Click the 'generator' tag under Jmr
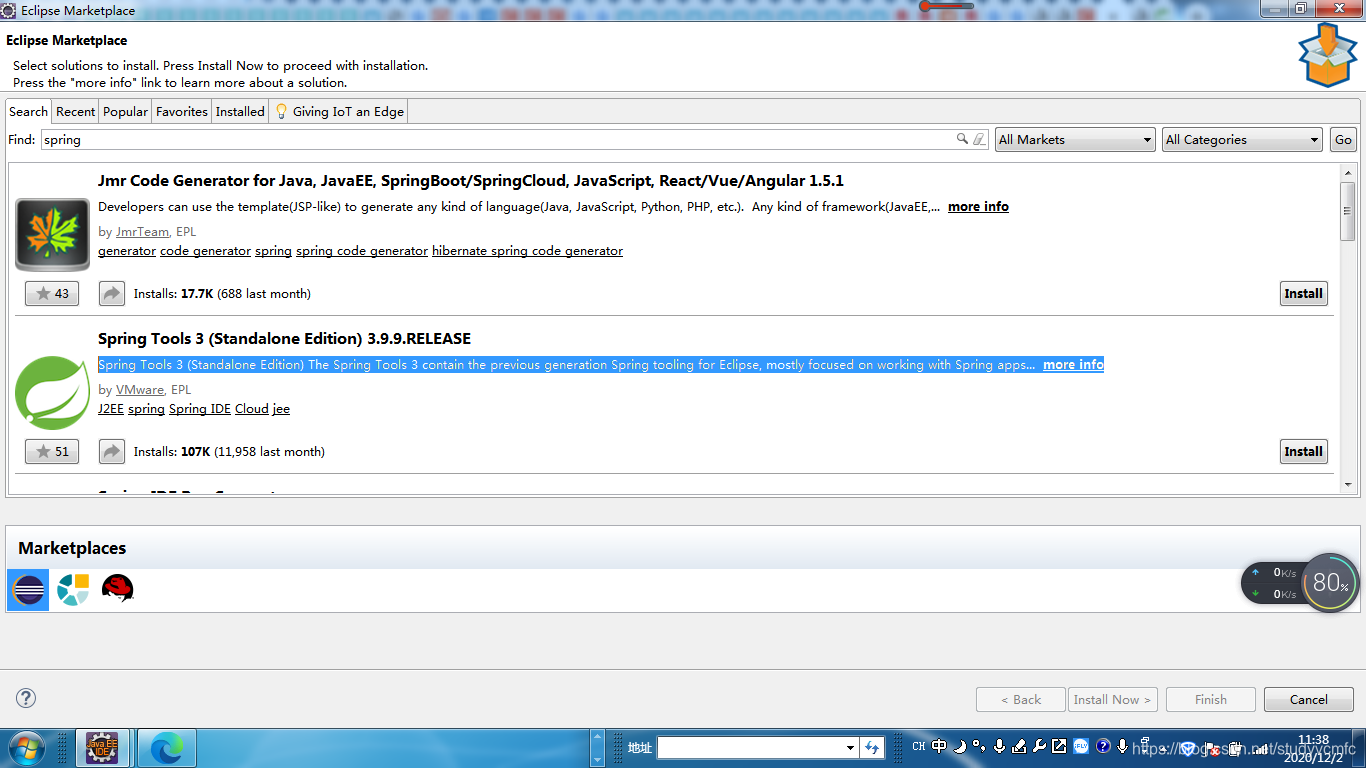The image size is (1366, 768). pyautogui.click(x=127, y=251)
